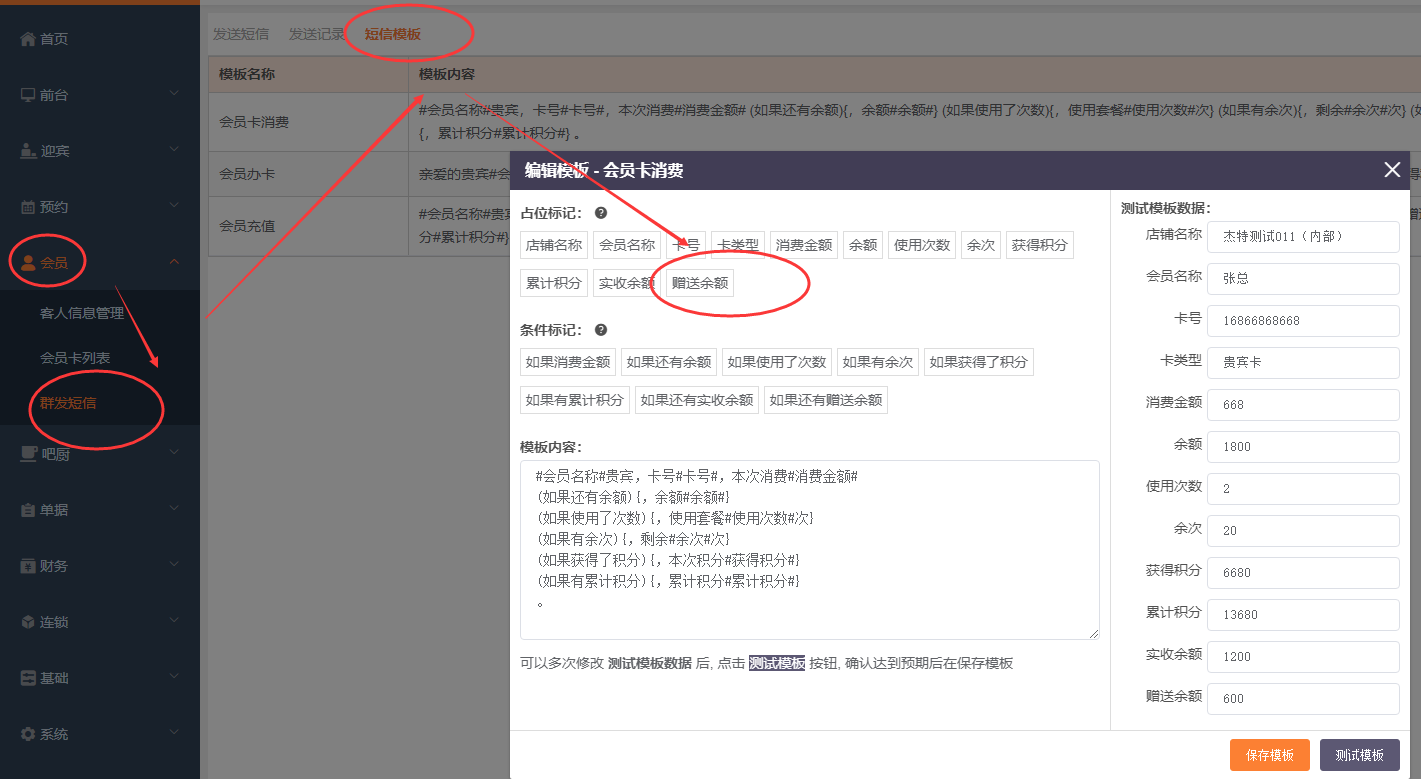
Task: Click the member icon beside 会员
Action: point(28,263)
